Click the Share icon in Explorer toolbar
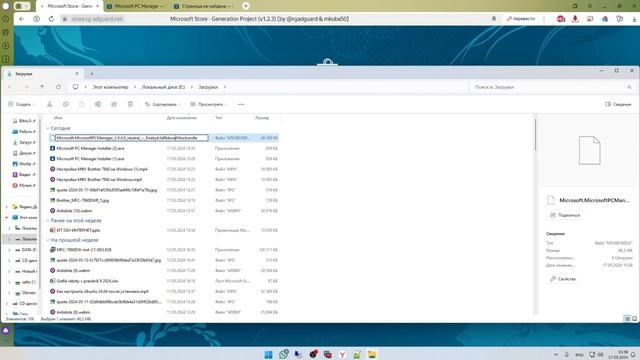This screenshot has width=640, height=360. [114, 104]
